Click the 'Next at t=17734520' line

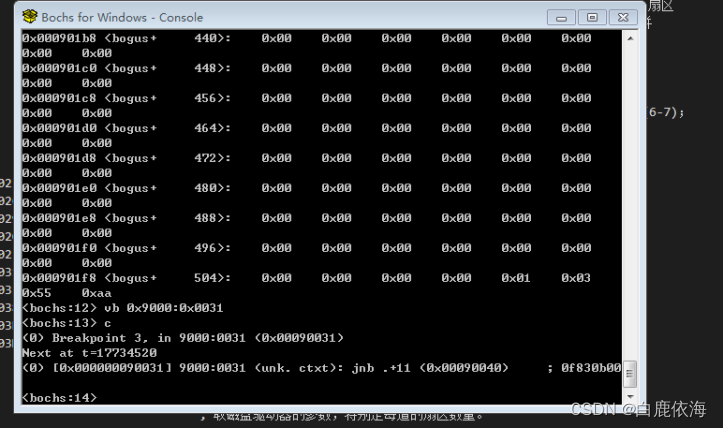89,353
